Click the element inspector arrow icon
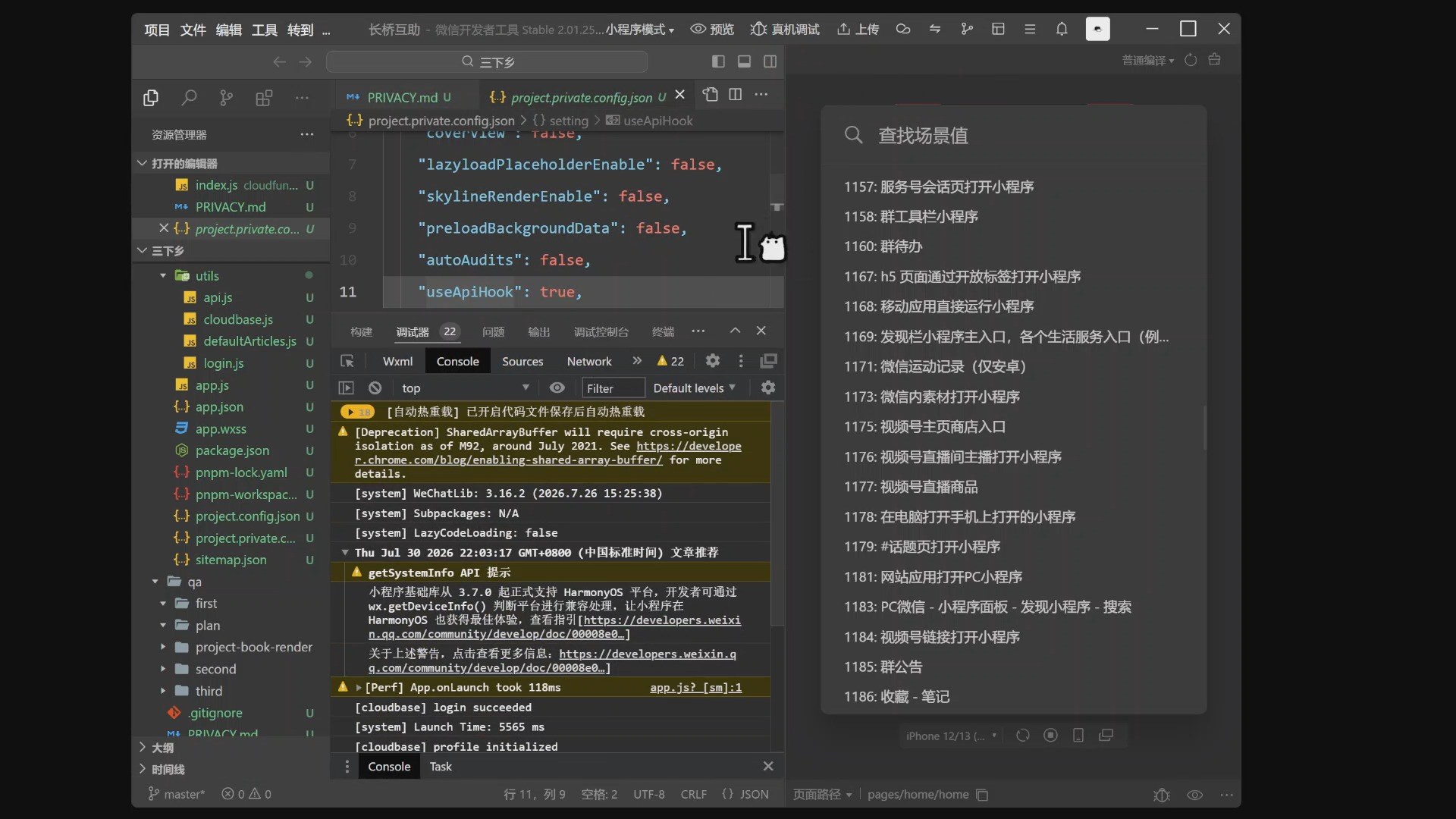Image resolution: width=1456 pixels, height=819 pixels. point(347,361)
